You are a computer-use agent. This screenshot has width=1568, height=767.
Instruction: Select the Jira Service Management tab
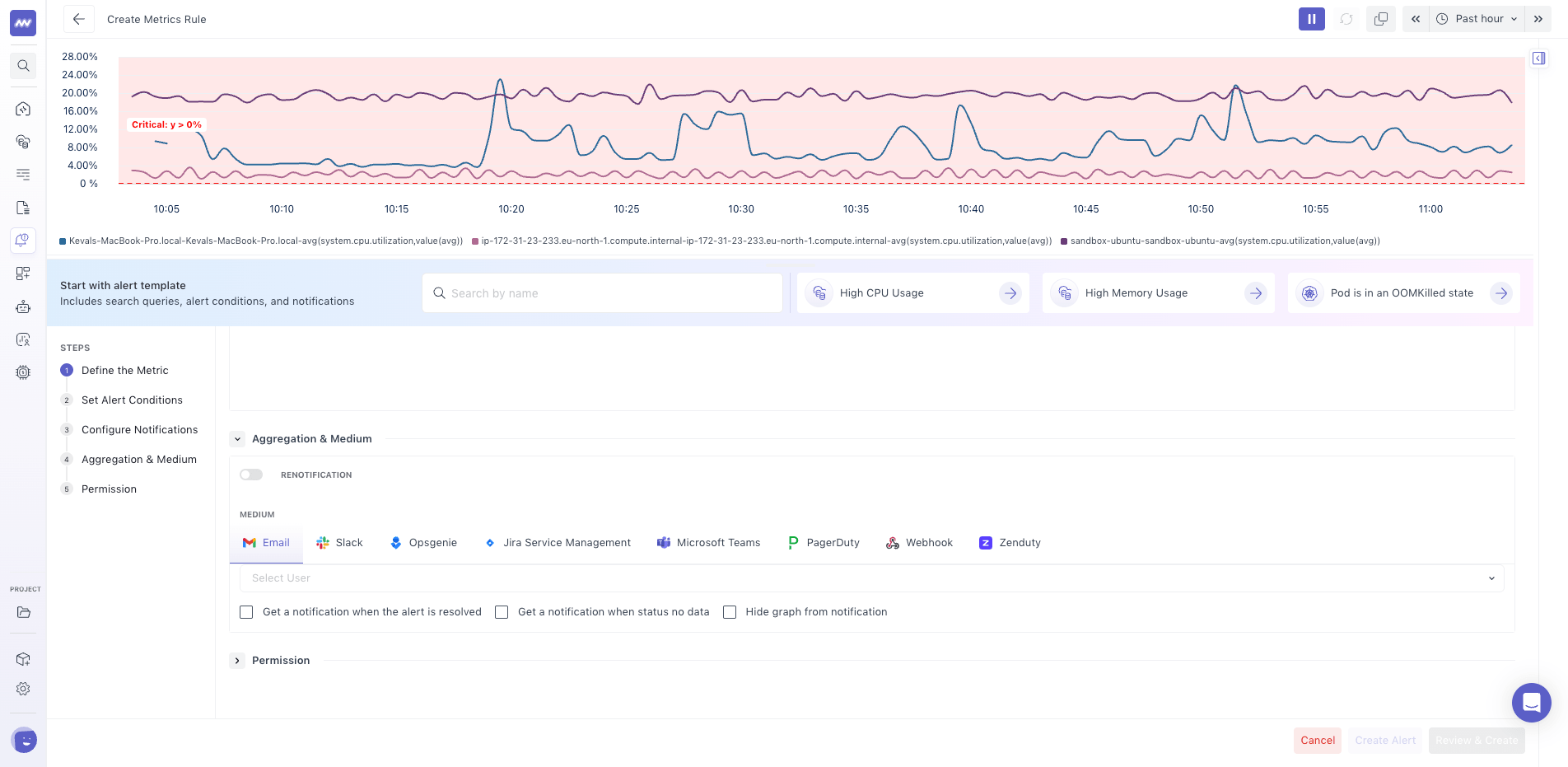point(558,543)
